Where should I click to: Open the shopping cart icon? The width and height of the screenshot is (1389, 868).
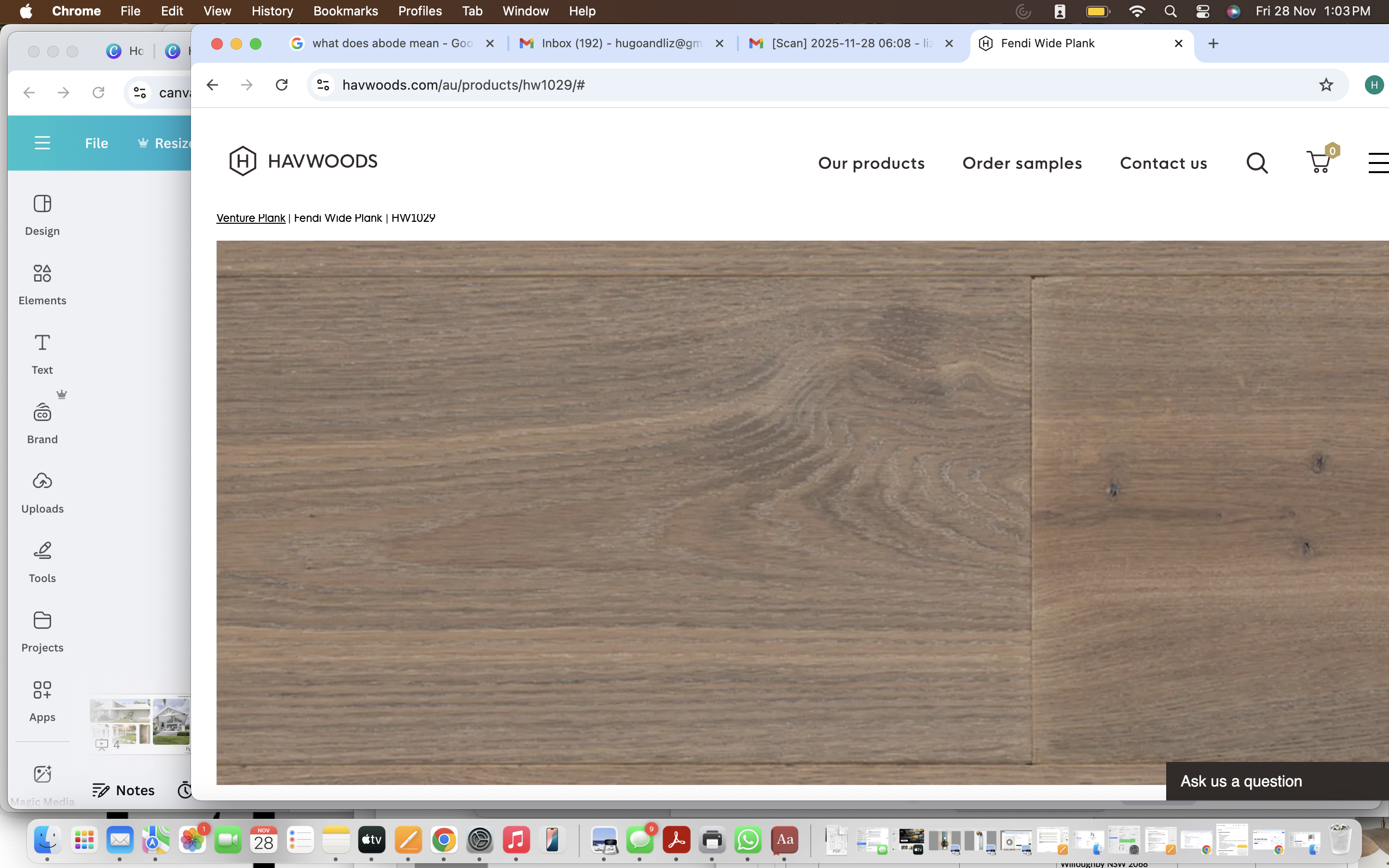pos(1319,162)
